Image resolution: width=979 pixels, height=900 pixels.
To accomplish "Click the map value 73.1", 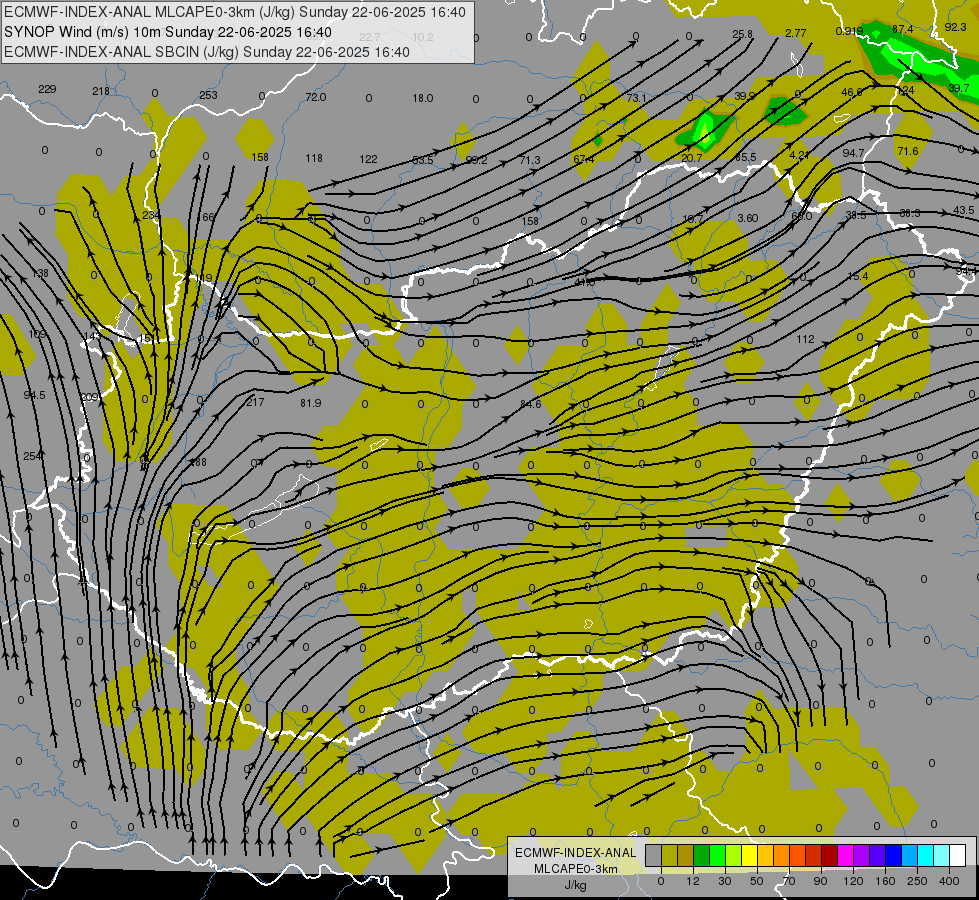I will coord(636,98).
